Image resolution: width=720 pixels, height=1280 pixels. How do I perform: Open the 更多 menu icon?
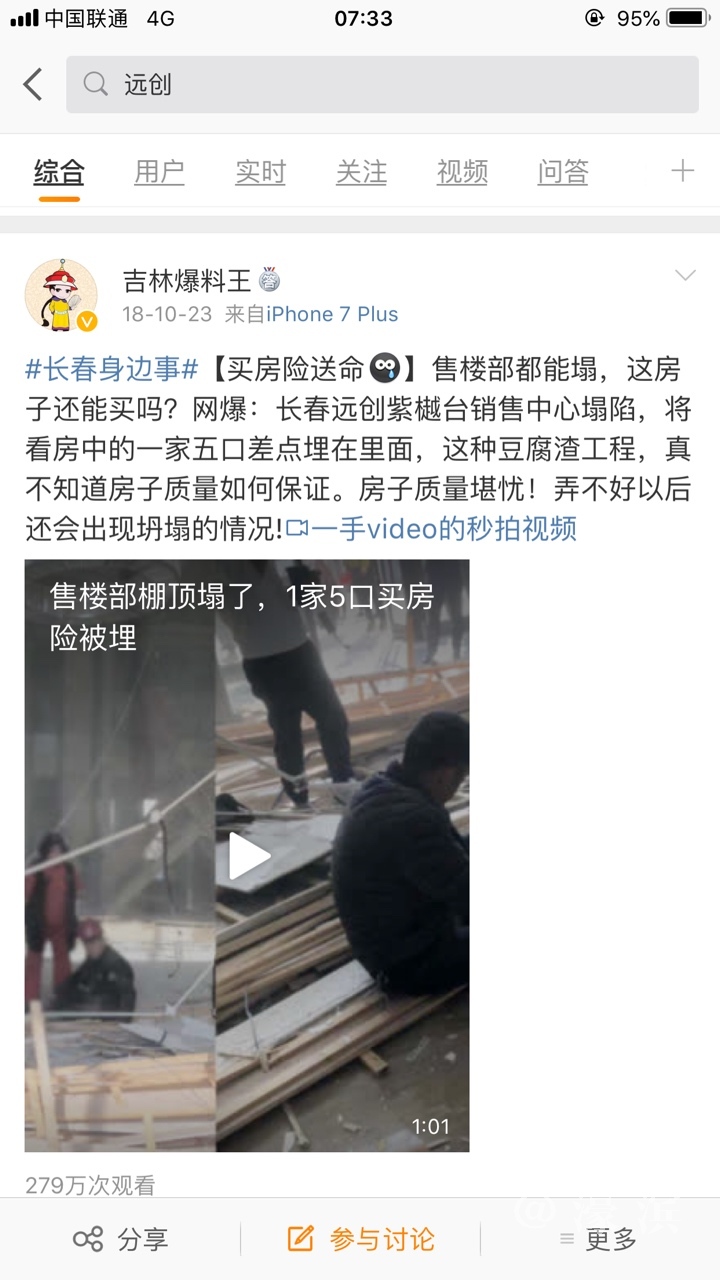pyautogui.click(x=567, y=1240)
